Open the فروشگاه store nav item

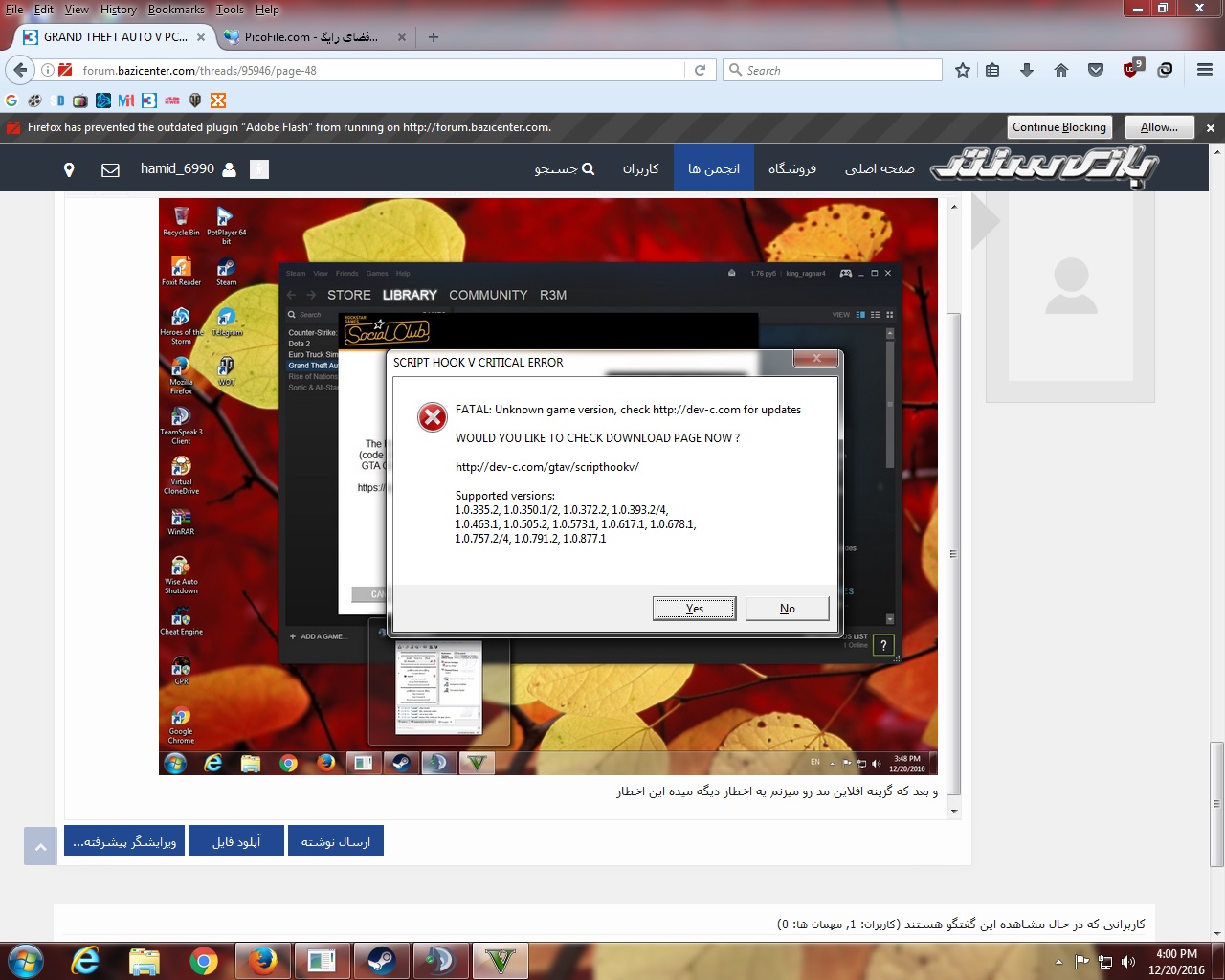792,168
